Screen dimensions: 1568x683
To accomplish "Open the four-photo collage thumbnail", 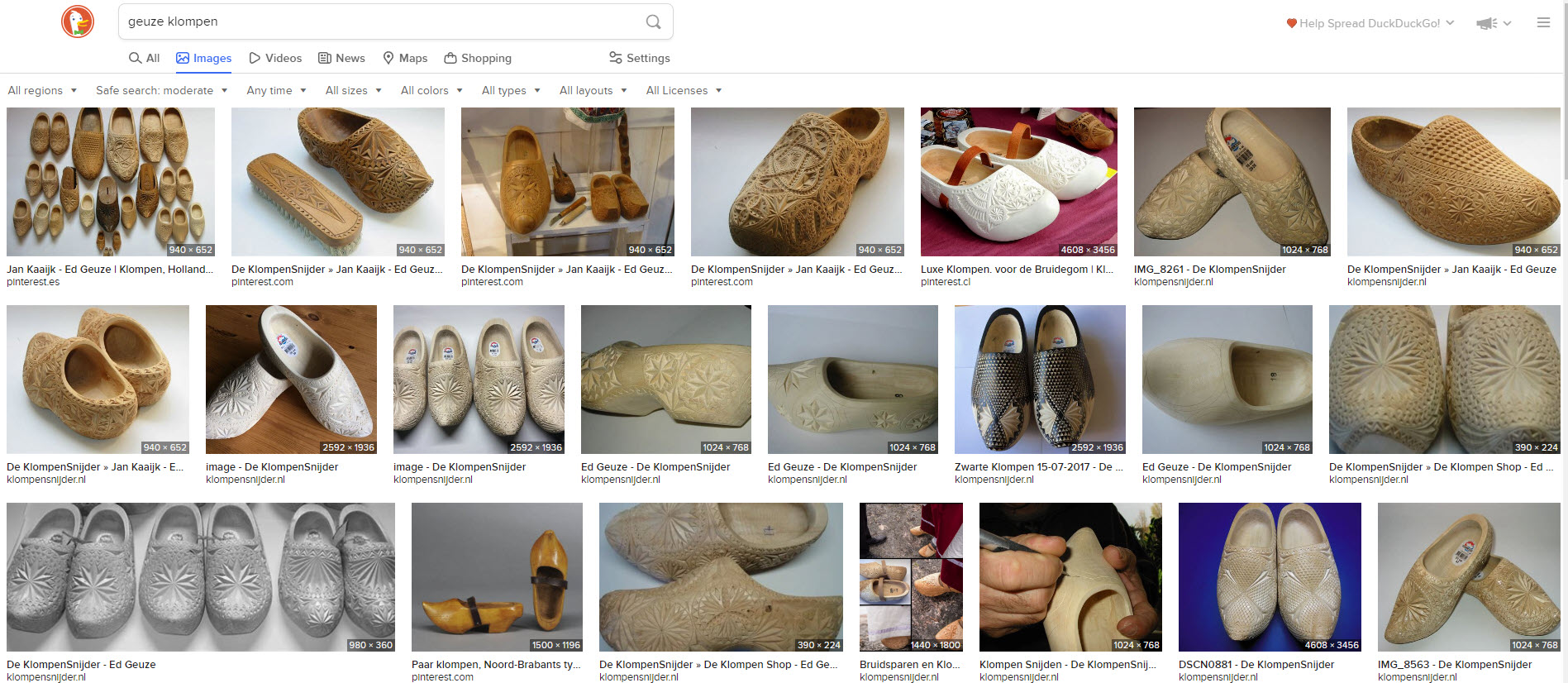I will (x=911, y=577).
